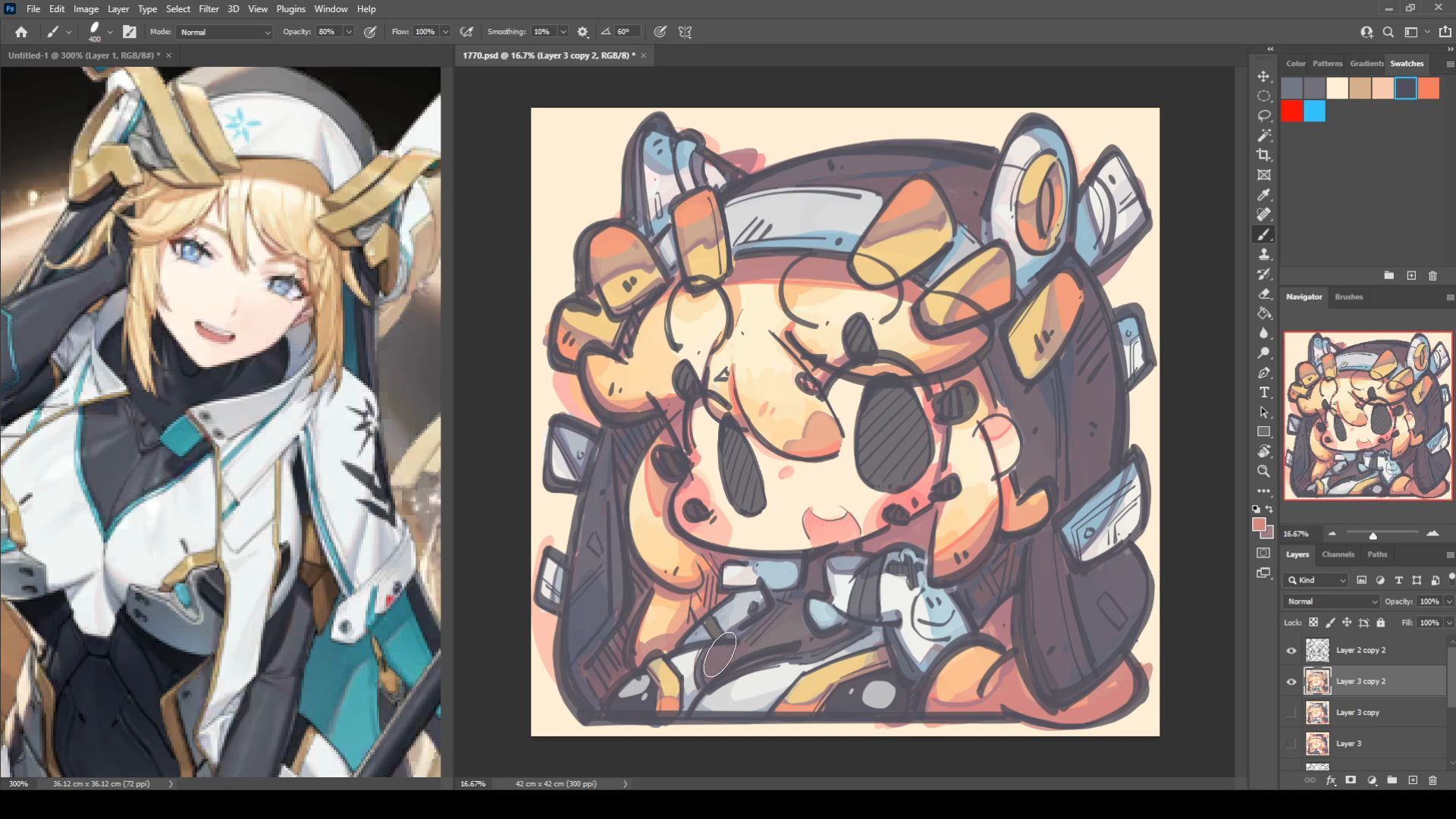Viewport: 1456px width, 819px height.
Task: Create a new layer
Action: 1413,780
